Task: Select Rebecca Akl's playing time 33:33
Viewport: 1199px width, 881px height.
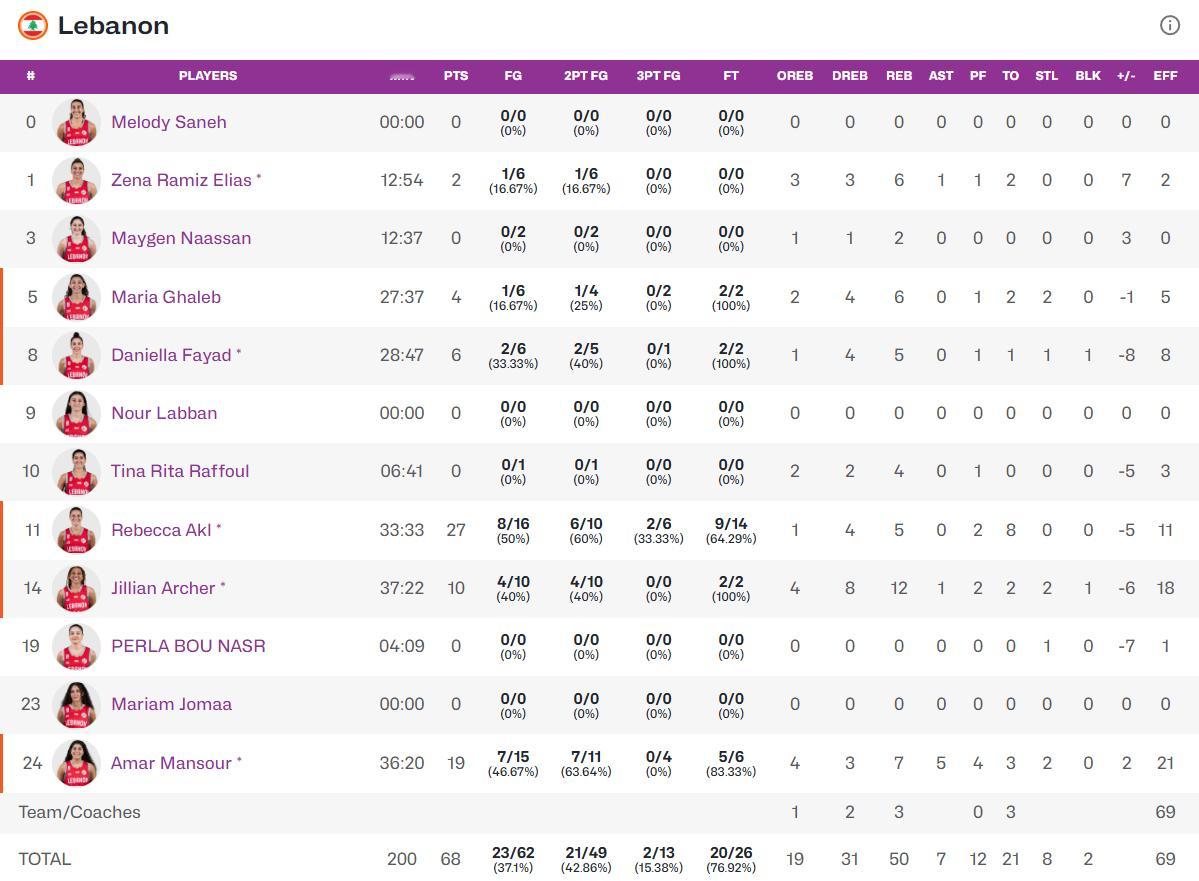Action: click(x=401, y=530)
